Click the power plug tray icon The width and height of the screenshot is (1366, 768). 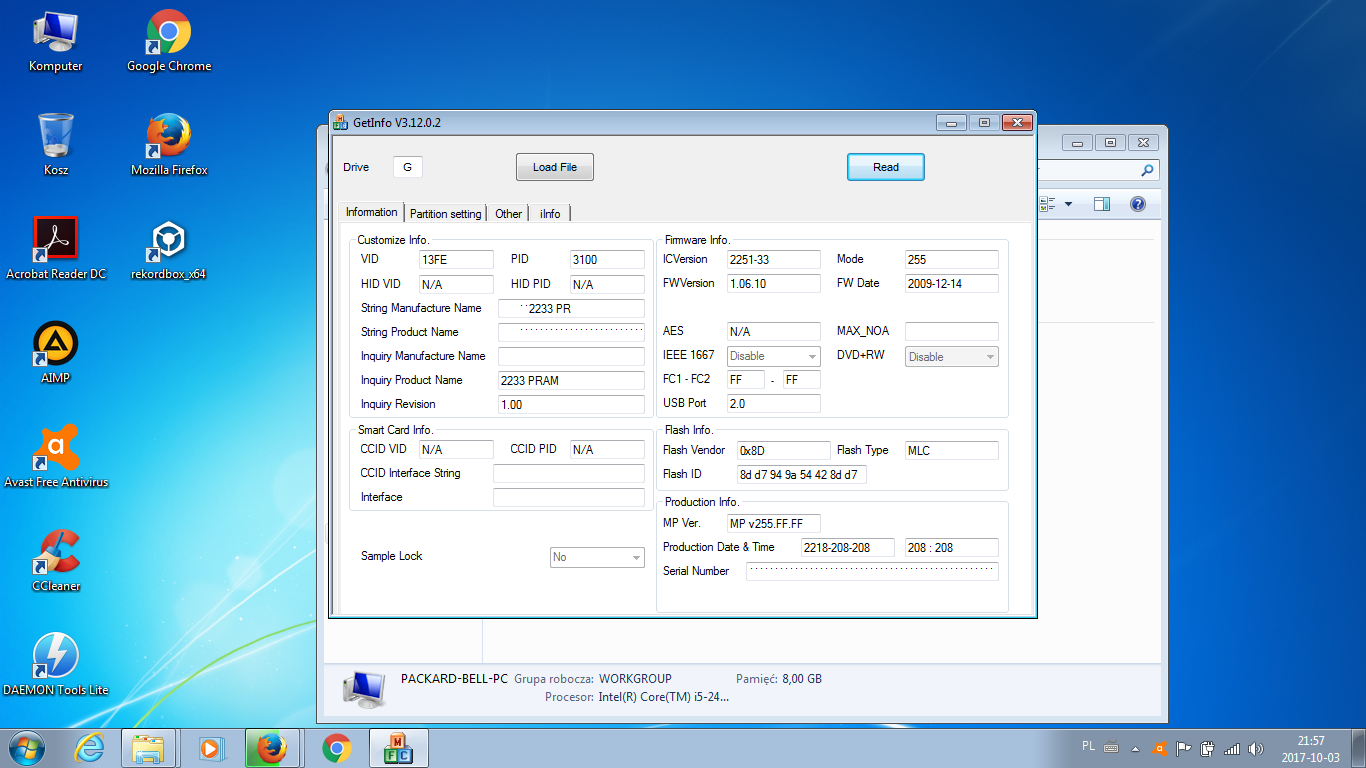(1207, 748)
